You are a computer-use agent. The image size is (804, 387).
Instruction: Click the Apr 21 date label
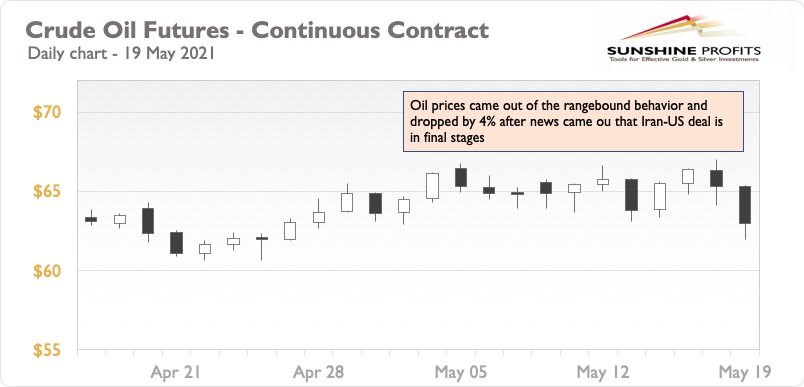click(x=175, y=372)
